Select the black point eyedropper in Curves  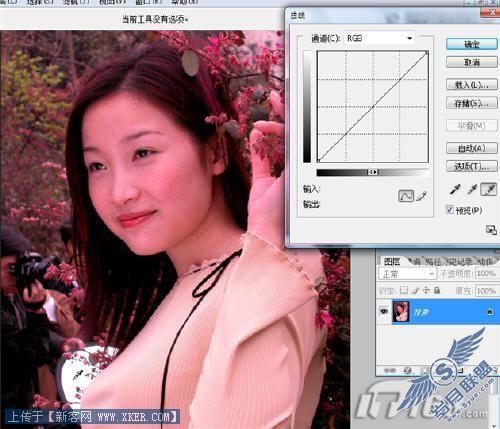click(455, 190)
